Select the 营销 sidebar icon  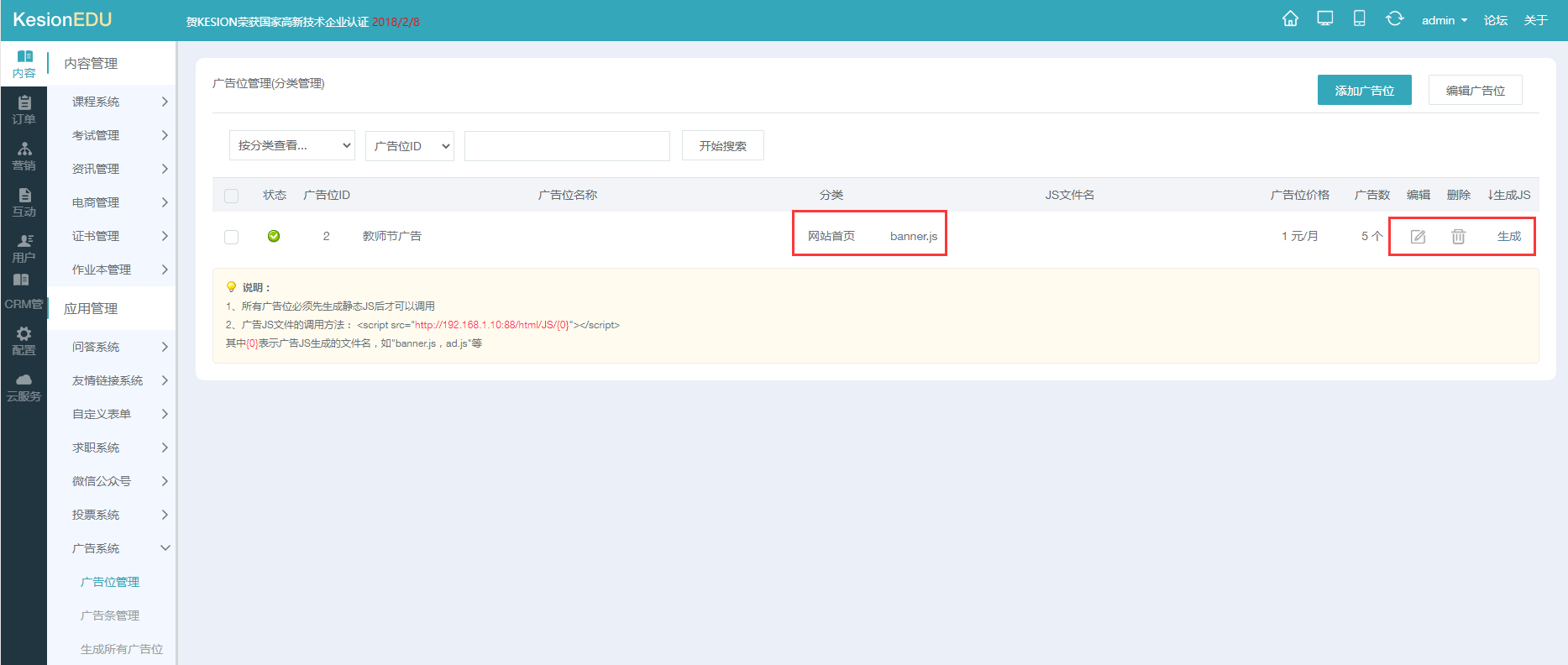[x=24, y=156]
